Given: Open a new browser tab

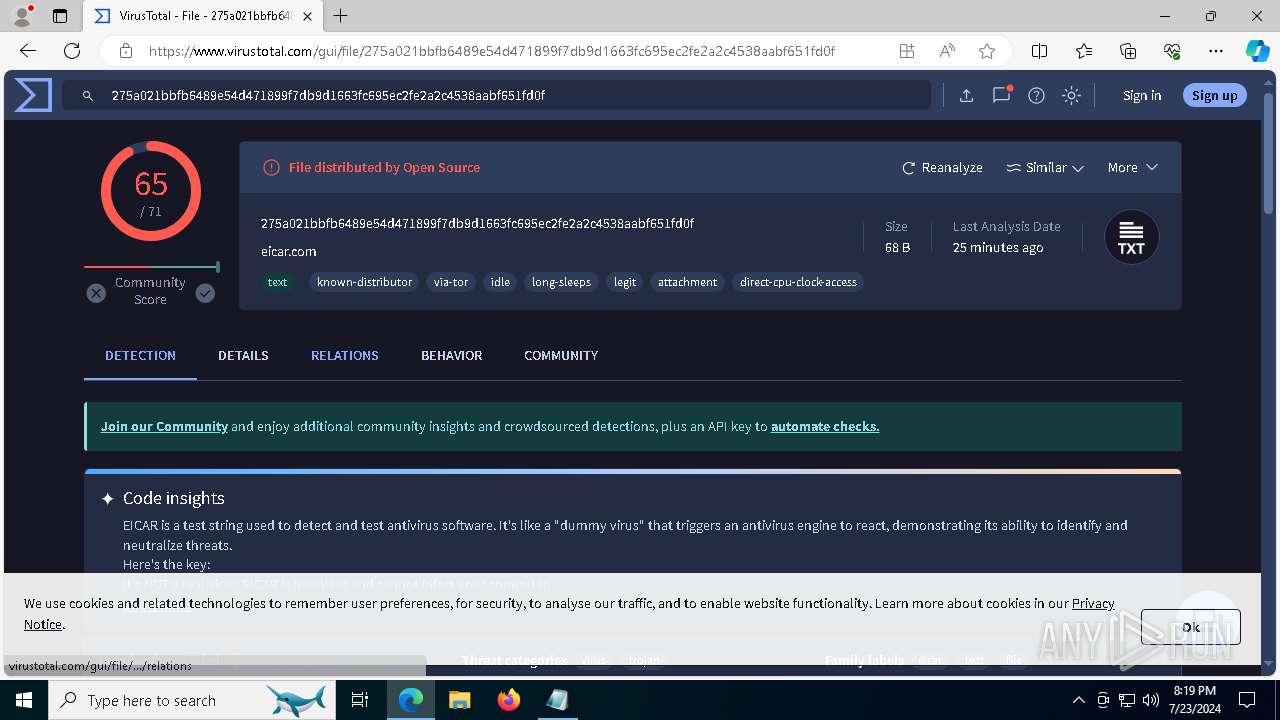Looking at the screenshot, I should point(341,16).
